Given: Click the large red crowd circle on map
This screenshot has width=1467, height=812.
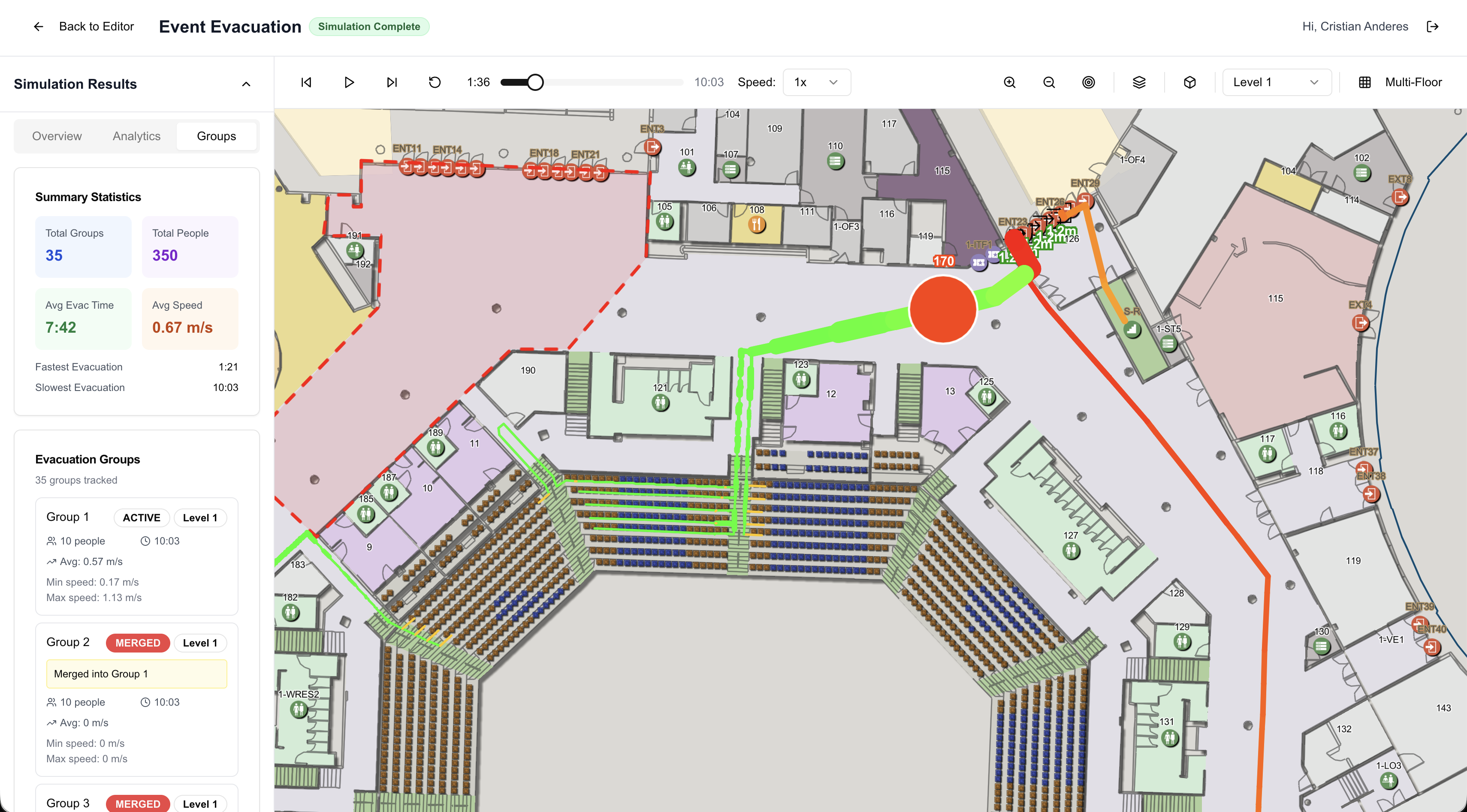Looking at the screenshot, I should point(943,310).
